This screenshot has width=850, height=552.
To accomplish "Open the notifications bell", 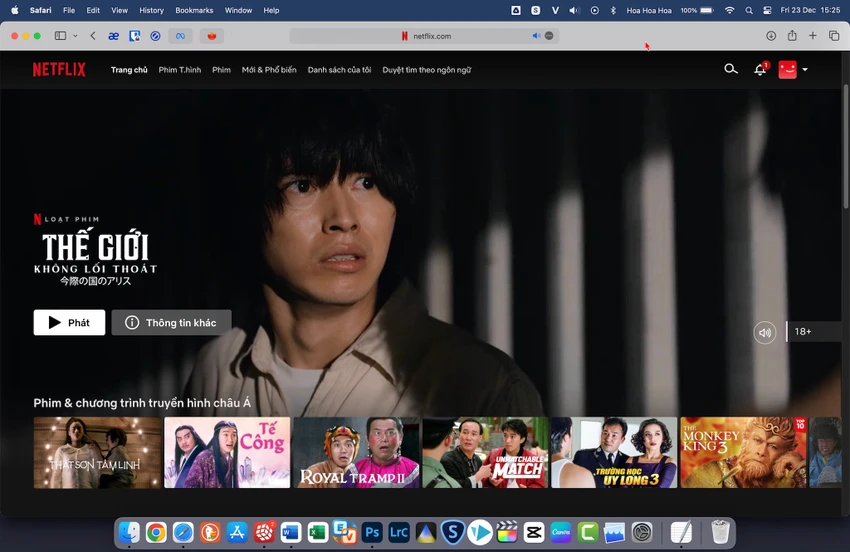I will click(x=761, y=69).
